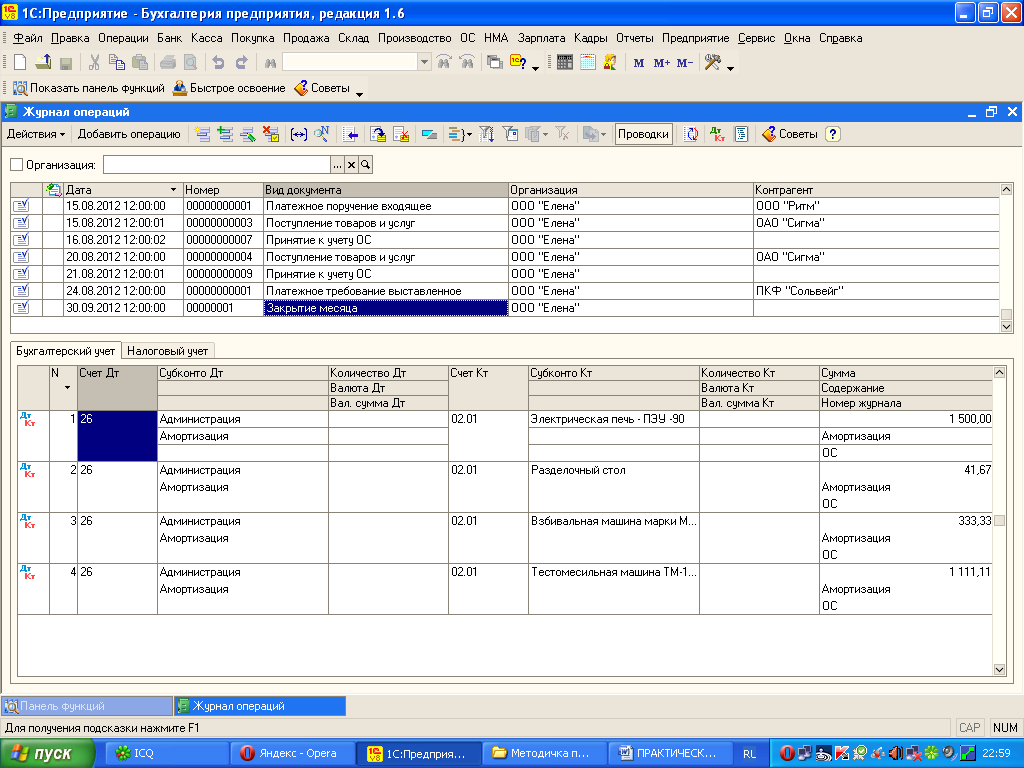Open the Зарплата menu

click(541, 38)
